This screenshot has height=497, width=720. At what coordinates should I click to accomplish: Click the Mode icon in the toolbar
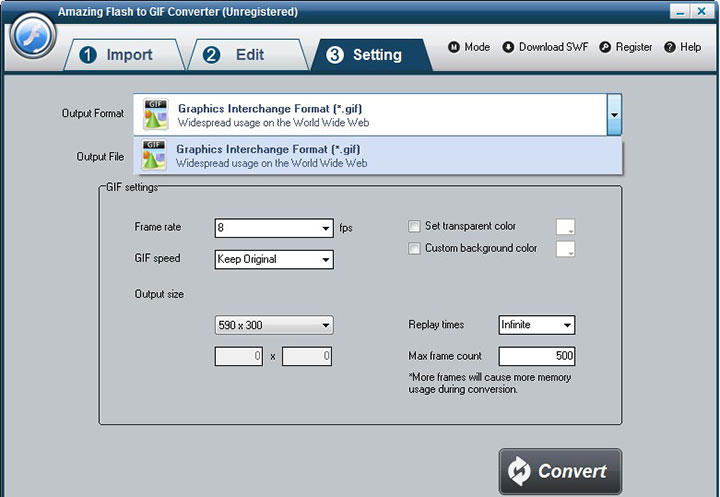tap(454, 47)
